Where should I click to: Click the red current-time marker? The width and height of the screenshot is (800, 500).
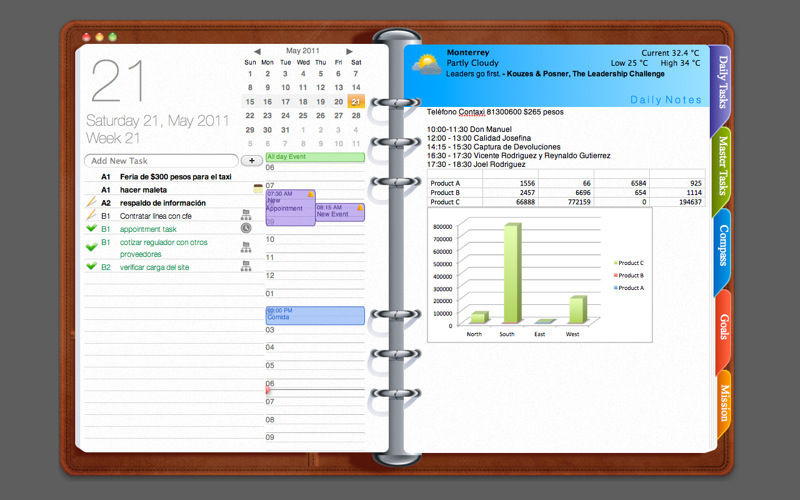click(x=267, y=390)
